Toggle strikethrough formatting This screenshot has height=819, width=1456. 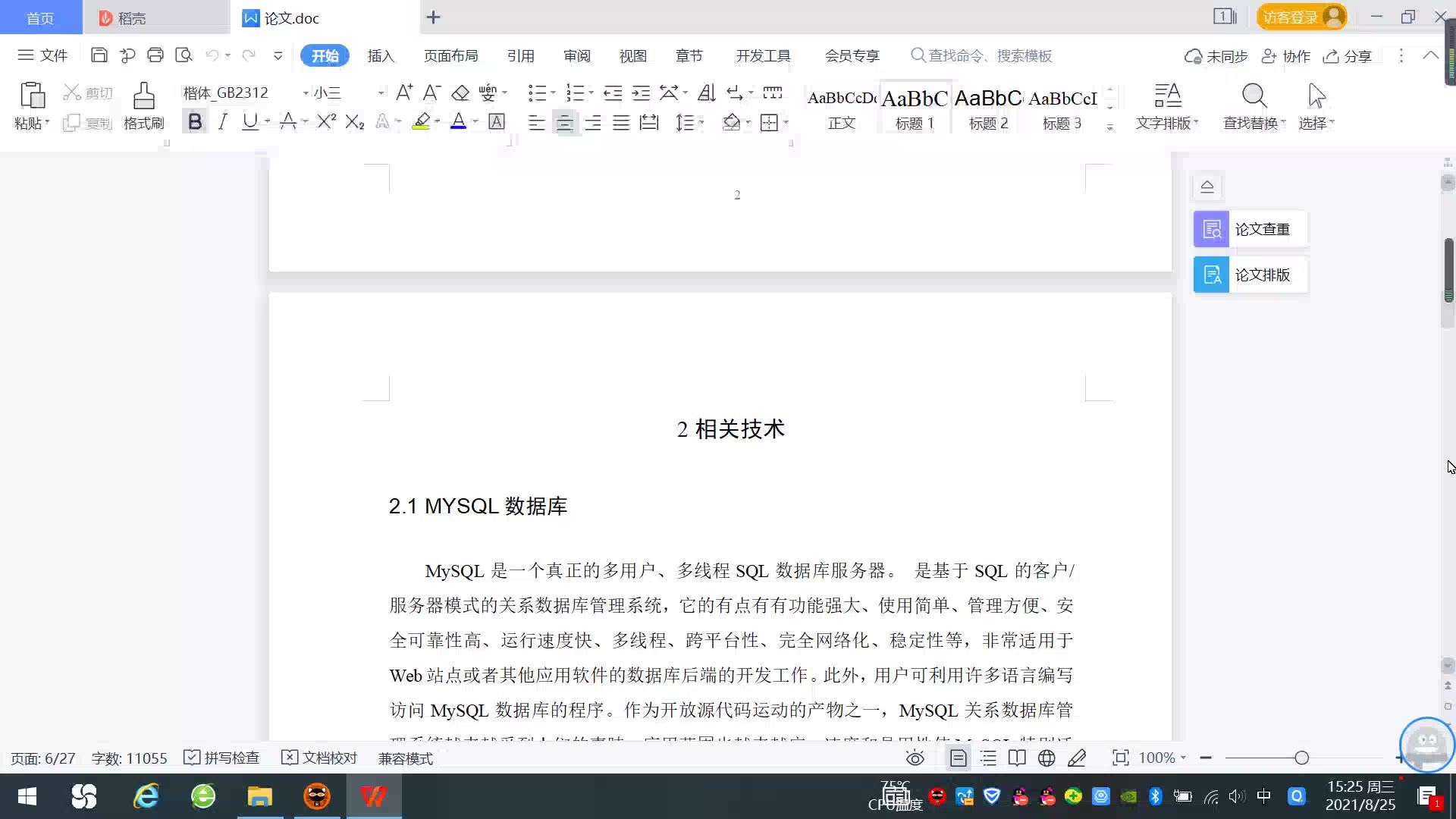(287, 121)
